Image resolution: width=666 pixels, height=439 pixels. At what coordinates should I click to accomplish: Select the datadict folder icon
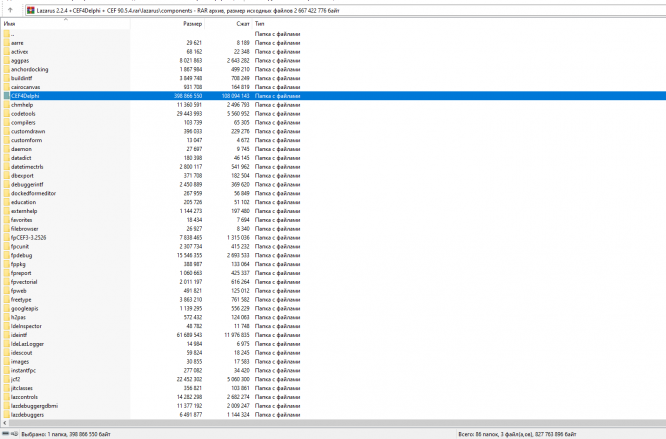coord(6,158)
